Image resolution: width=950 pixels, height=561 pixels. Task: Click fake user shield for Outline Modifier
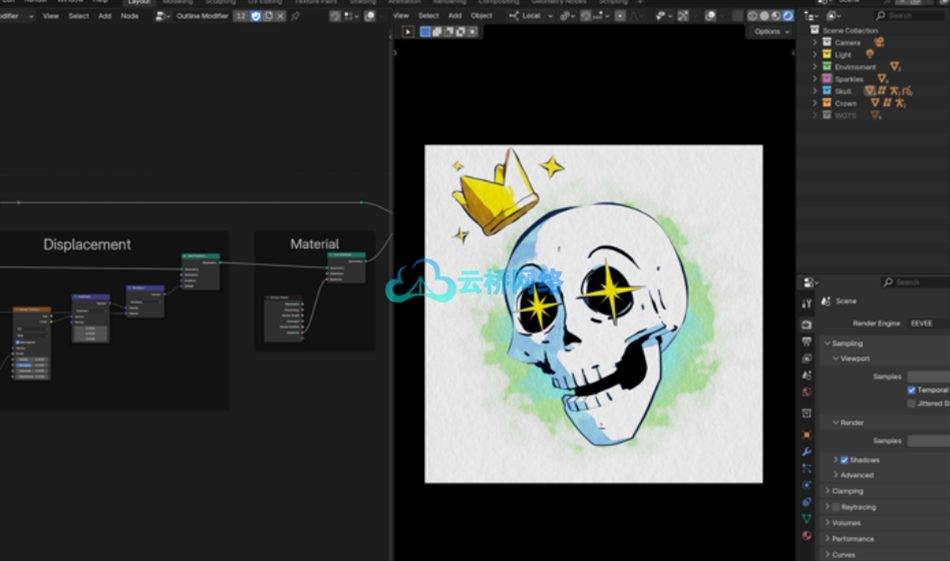[256, 16]
